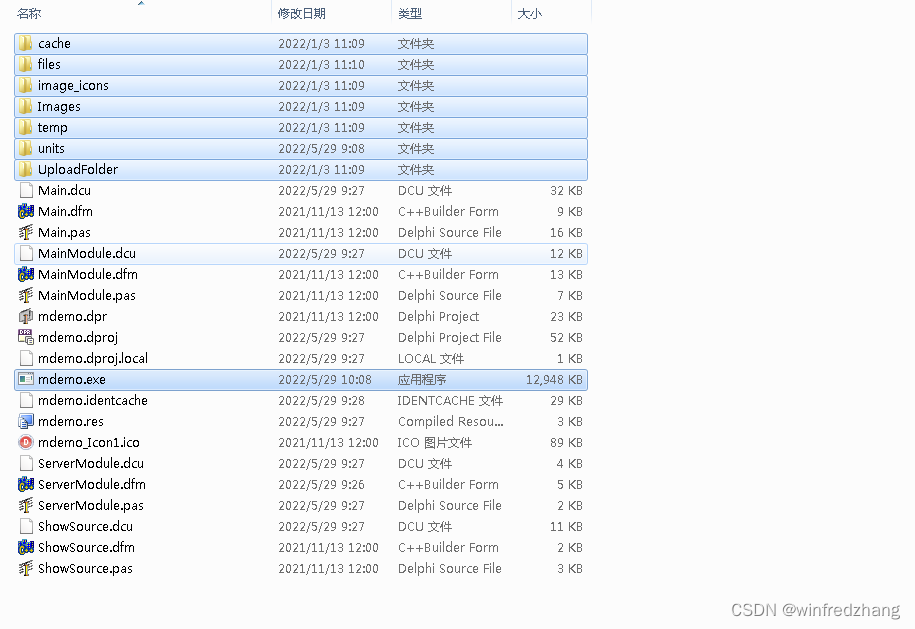This screenshot has height=629, width=915.
Task: Select the file name ShowSource.dfm
Action: pos(86,547)
